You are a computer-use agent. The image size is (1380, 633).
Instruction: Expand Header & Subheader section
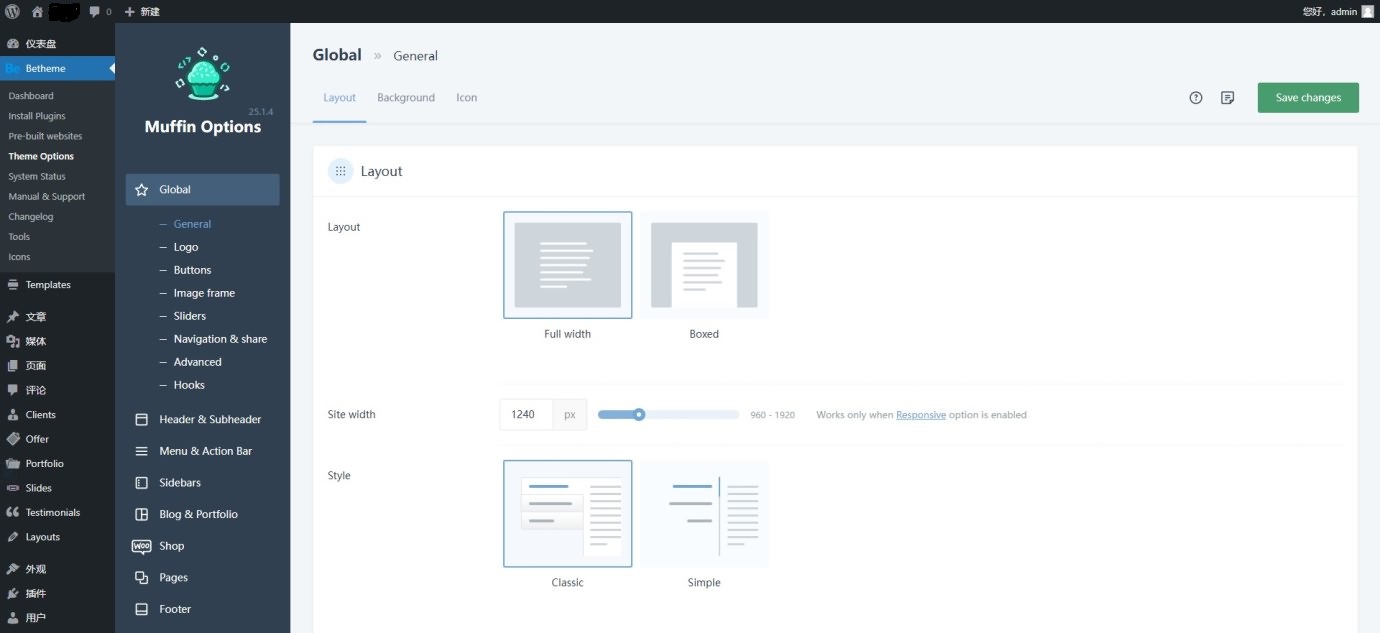click(202, 419)
